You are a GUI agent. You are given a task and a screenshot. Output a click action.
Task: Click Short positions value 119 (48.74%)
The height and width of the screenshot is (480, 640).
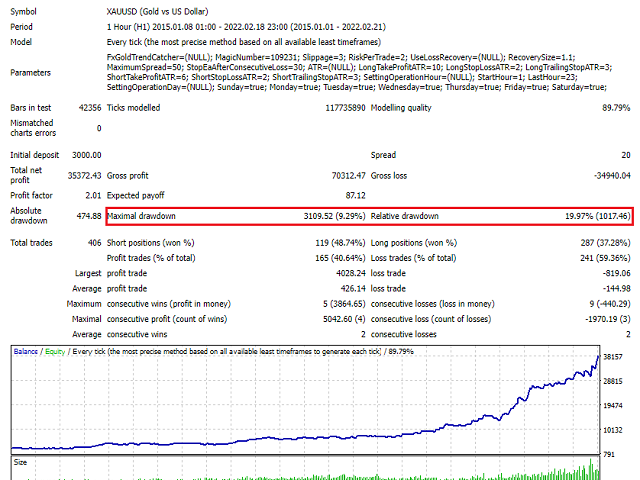pyautogui.click(x=340, y=243)
